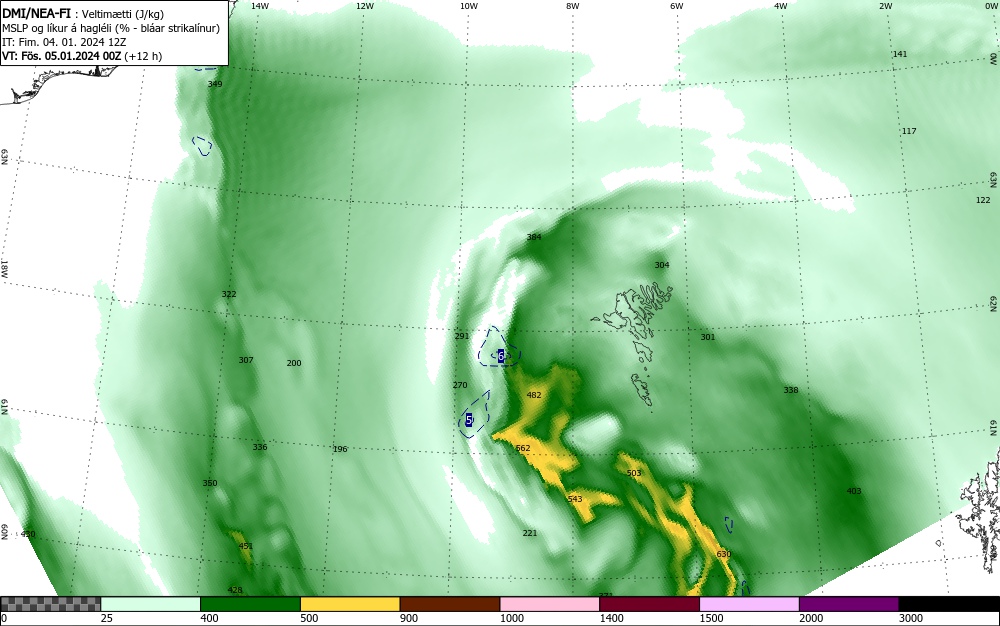Click the map value 301
The image size is (1000, 626).
(x=708, y=337)
